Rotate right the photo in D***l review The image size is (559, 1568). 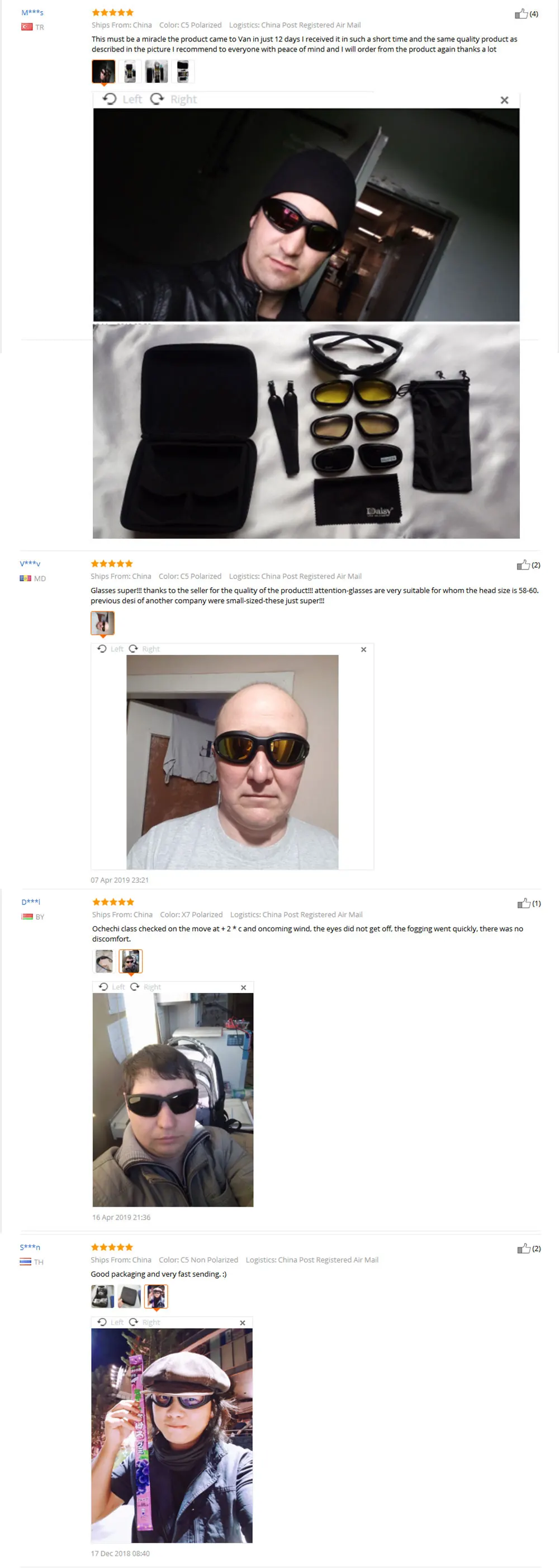click(146, 987)
